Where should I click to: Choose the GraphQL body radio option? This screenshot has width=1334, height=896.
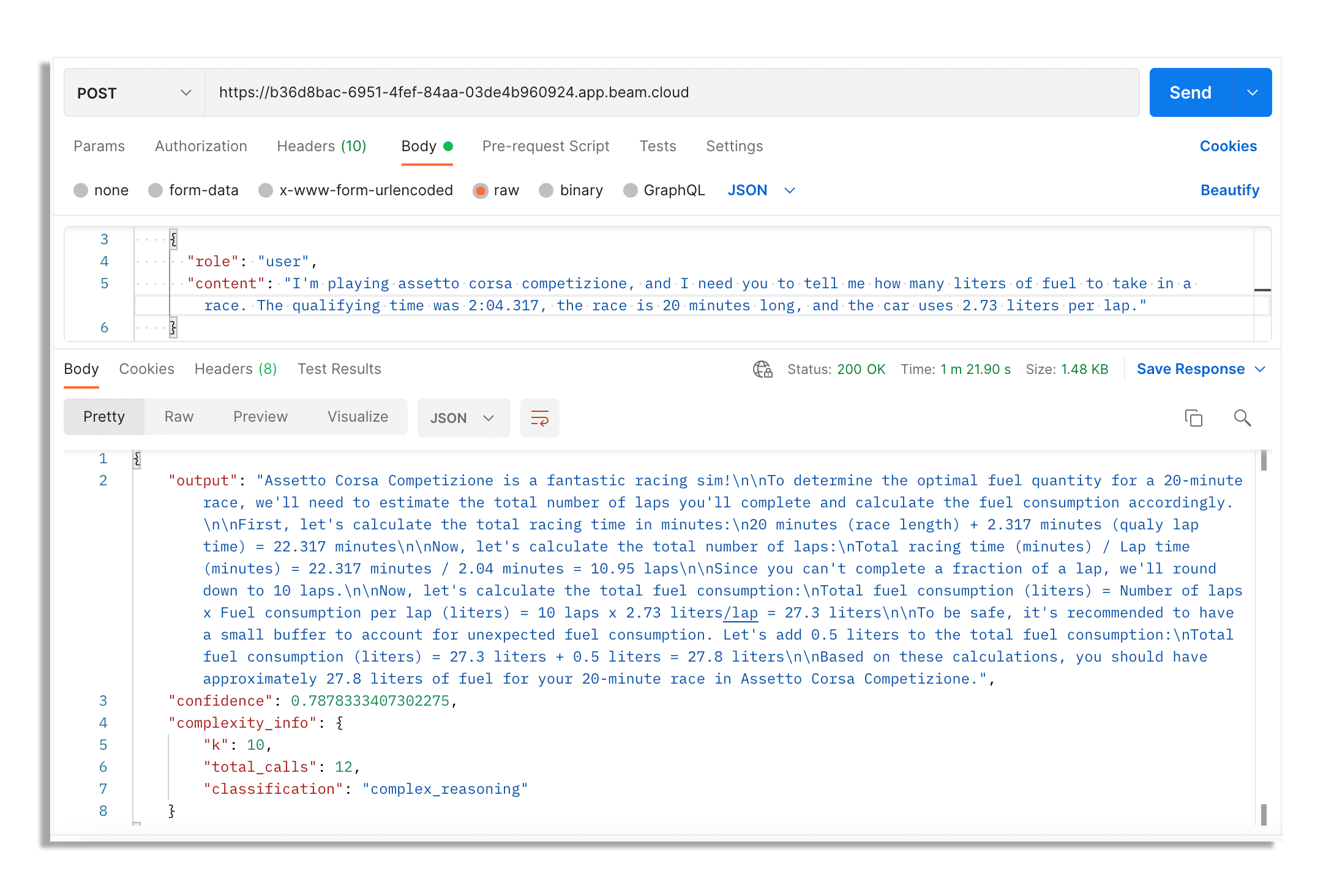tap(630, 190)
